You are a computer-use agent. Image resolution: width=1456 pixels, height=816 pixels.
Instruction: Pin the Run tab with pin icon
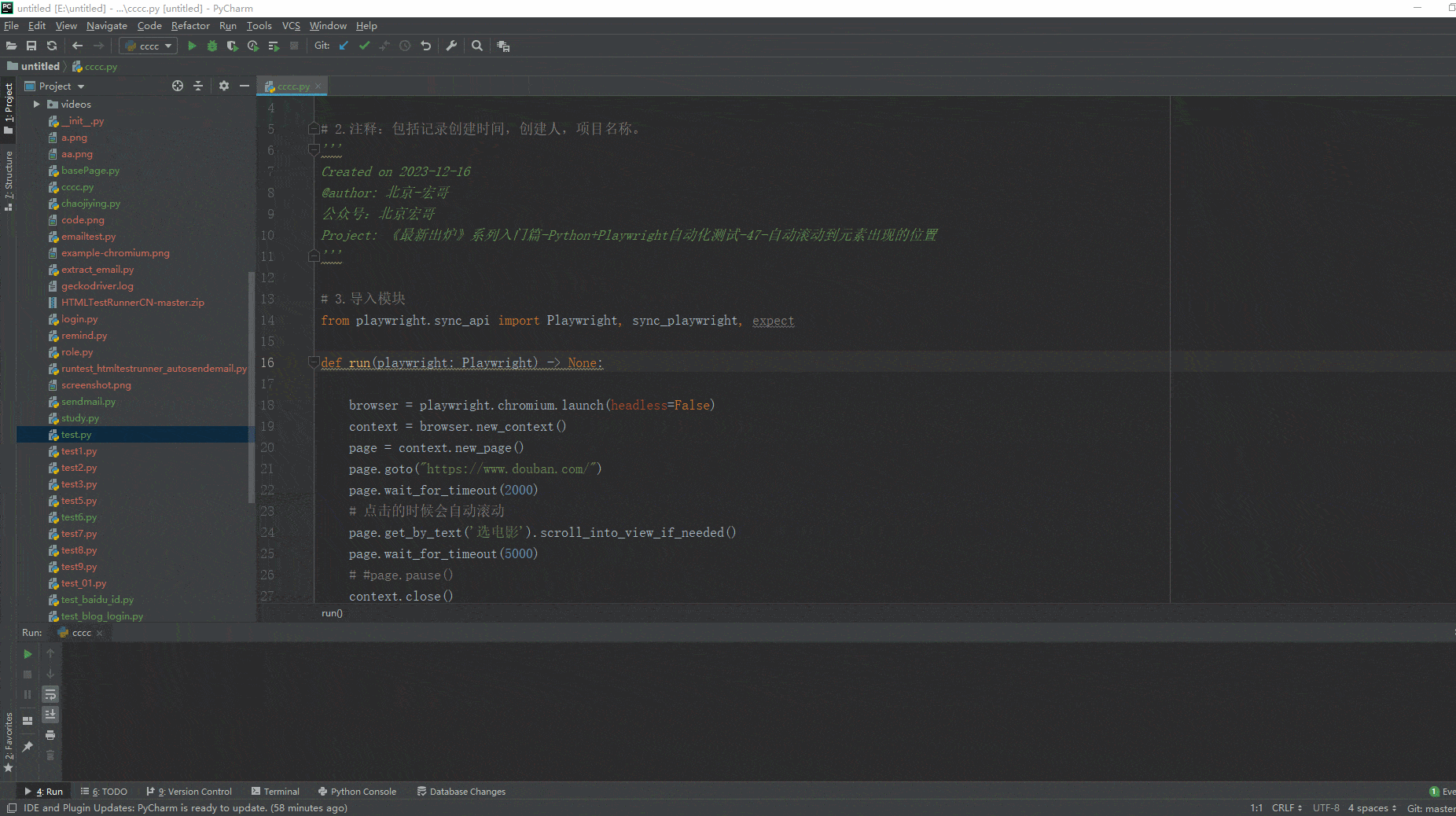click(x=28, y=746)
